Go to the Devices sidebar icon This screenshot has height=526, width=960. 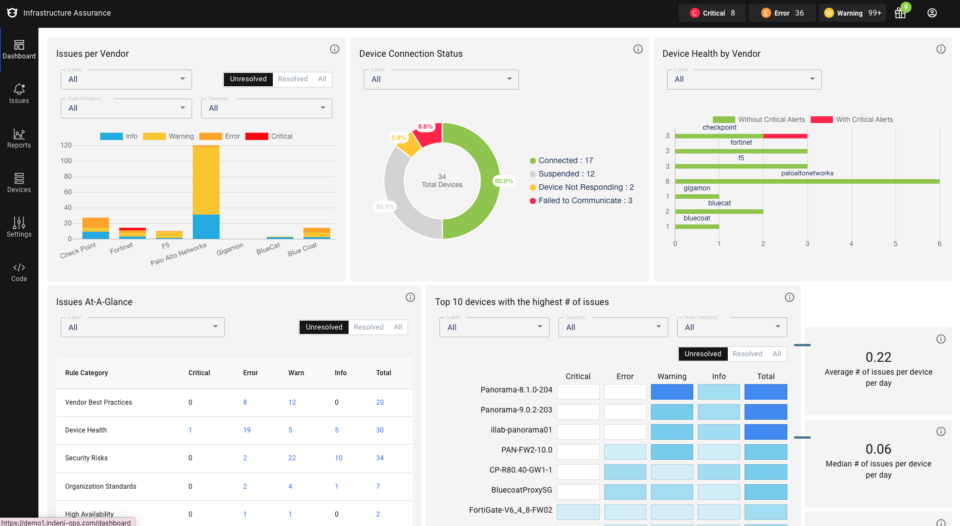tap(19, 181)
